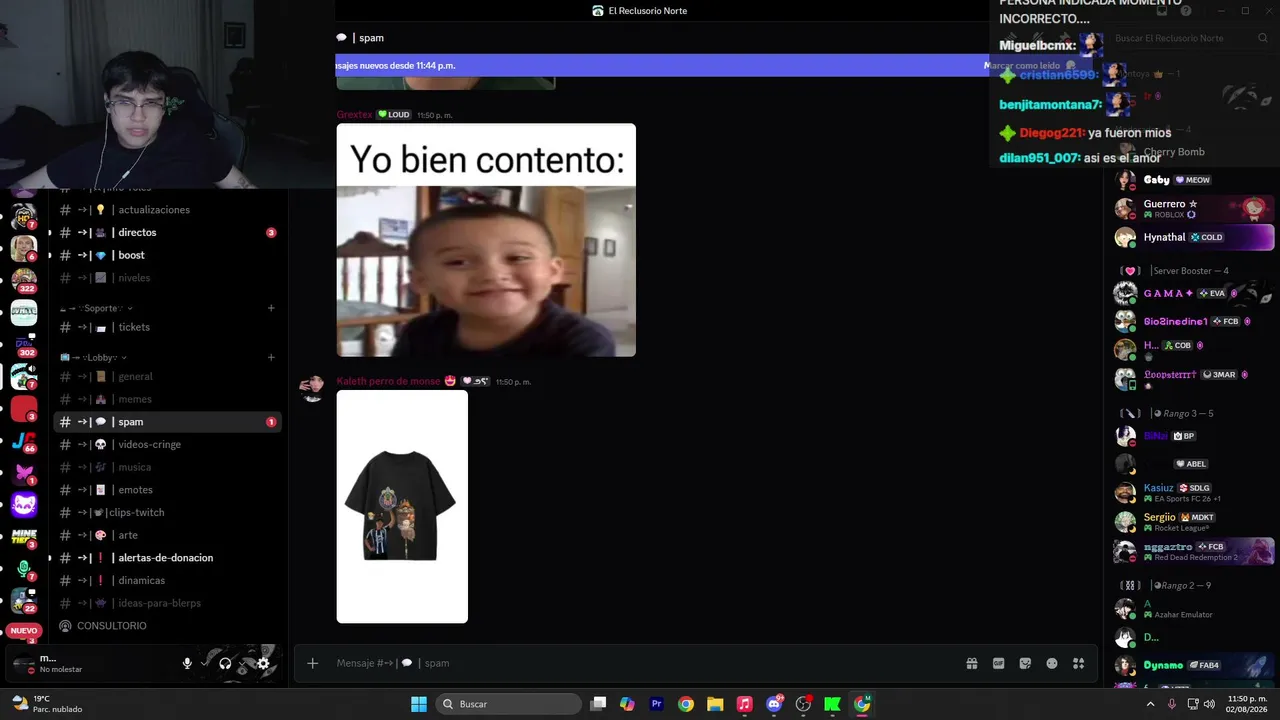
Task: Open the gift Nitro icon
Action: (x=971, y=663)
